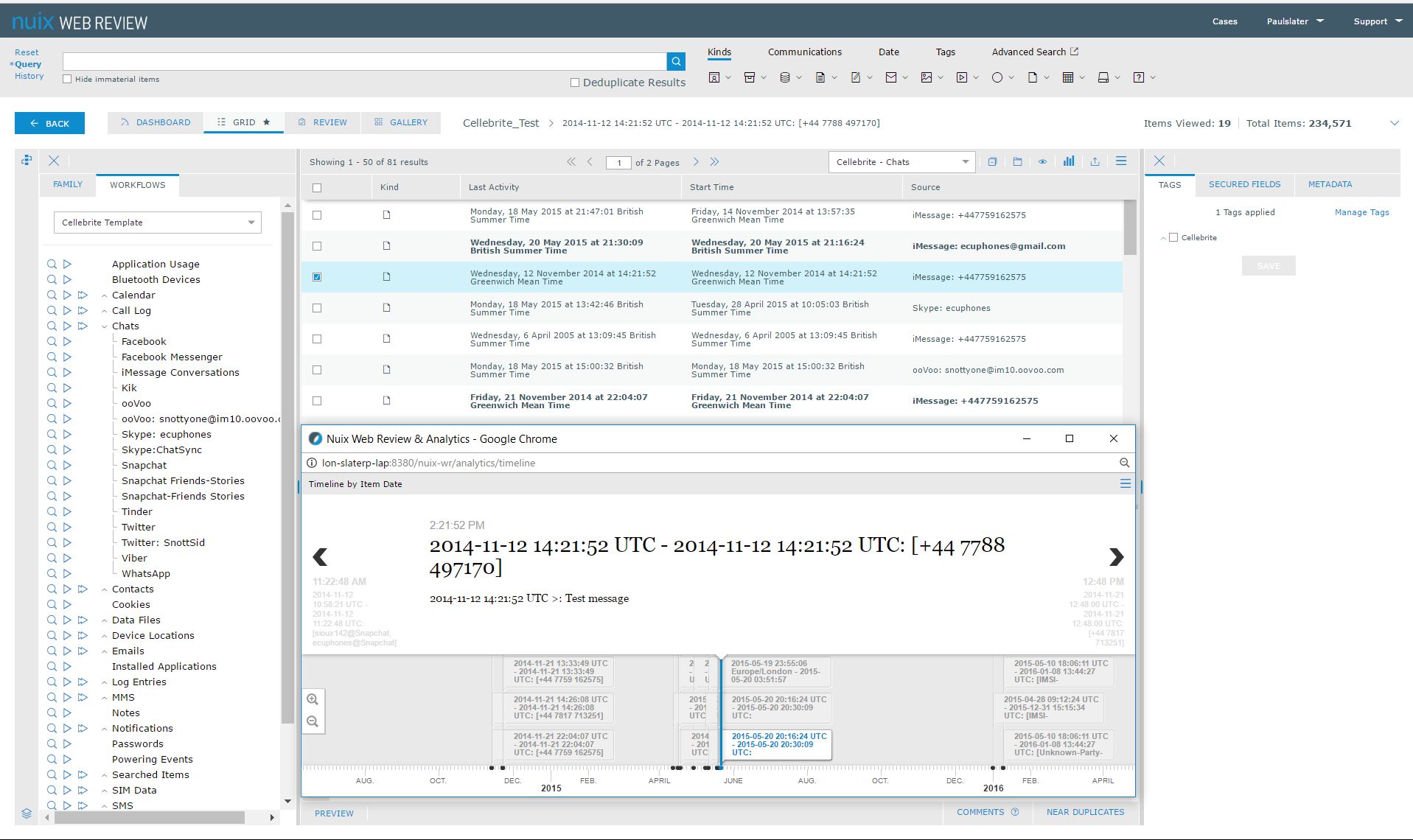The image size is (1413, 840).
Task: Show previous timeline event with left arrow
Action: coord(320,557)
